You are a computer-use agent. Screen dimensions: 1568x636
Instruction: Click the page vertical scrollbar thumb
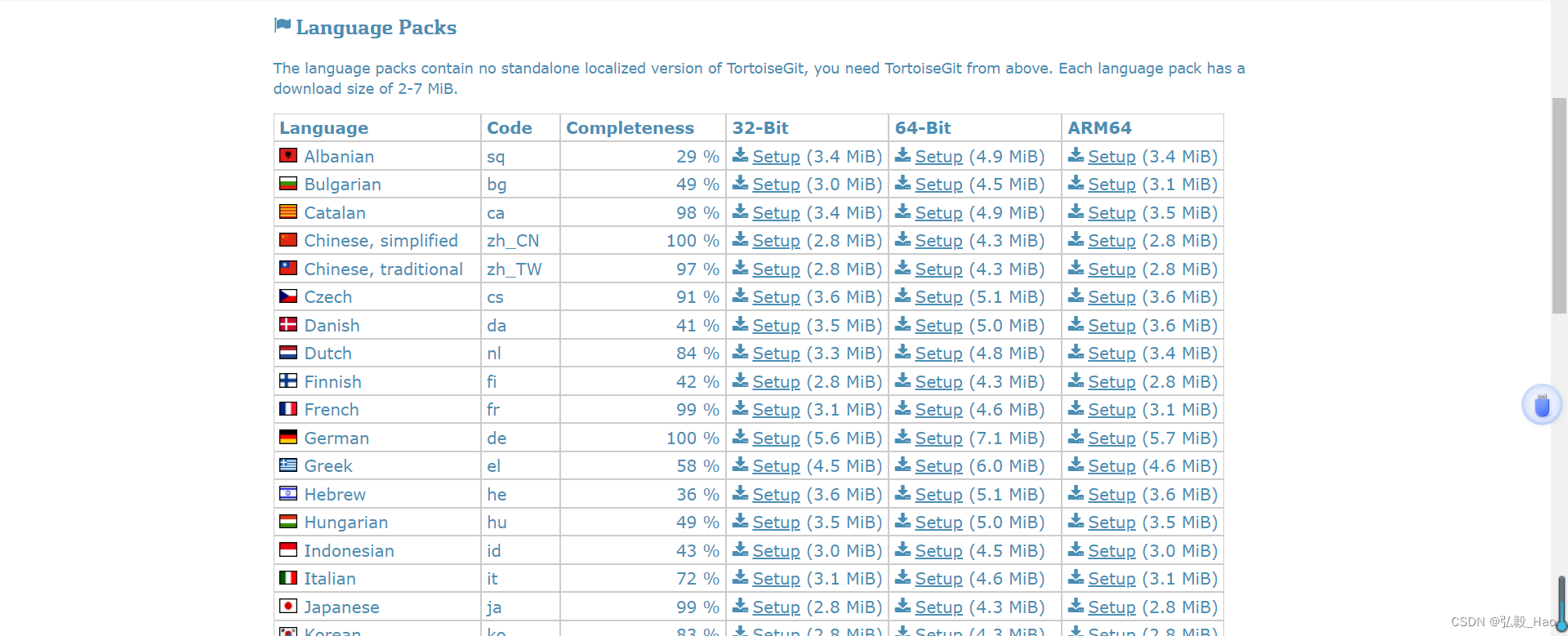1559,204
